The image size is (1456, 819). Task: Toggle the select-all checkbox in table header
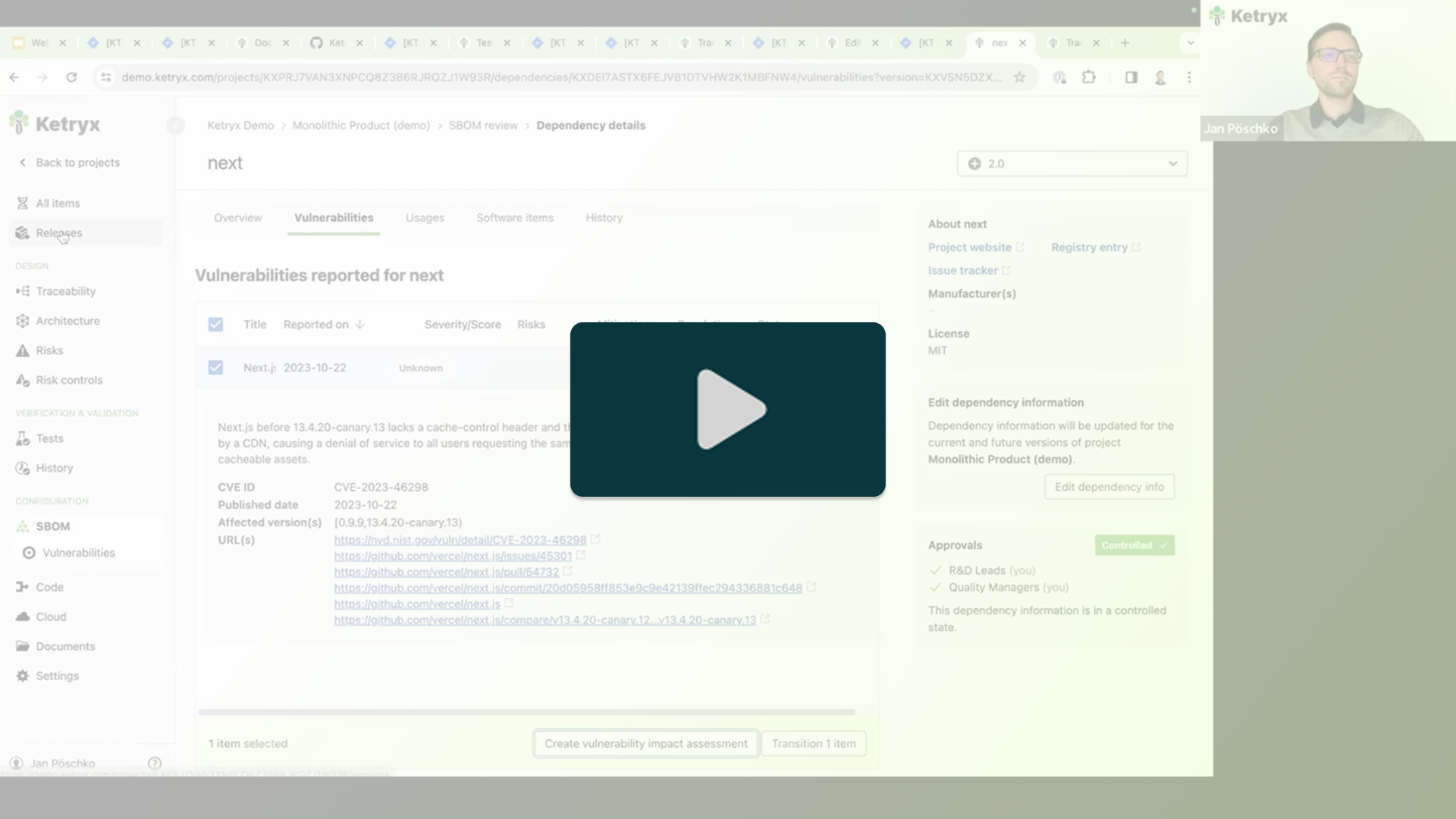(x=215, y=325)
